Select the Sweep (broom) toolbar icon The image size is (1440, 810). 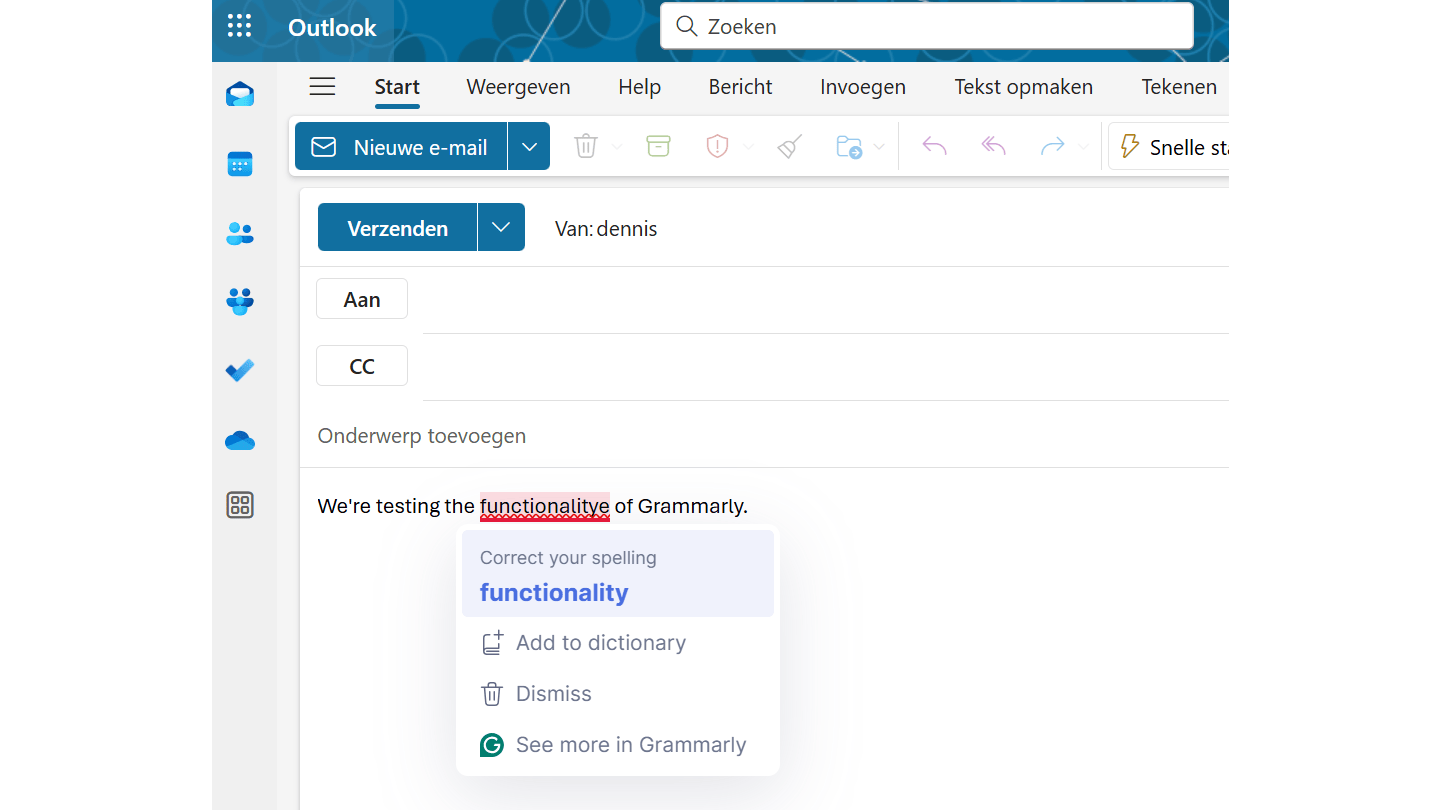tap(789, 146)
